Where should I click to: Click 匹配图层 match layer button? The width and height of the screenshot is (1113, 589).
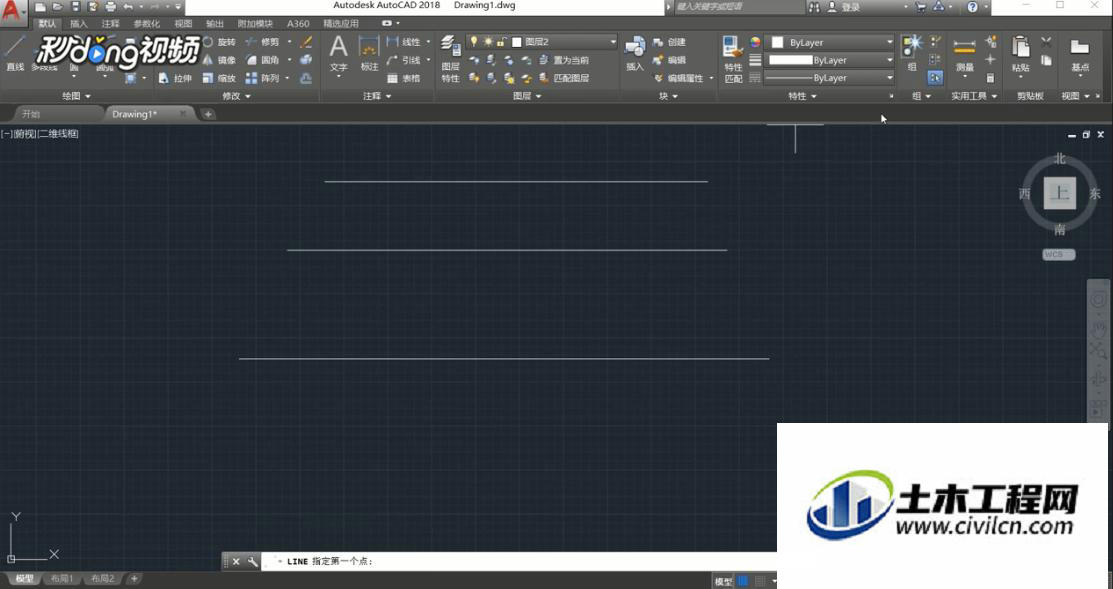coord(564,78)
